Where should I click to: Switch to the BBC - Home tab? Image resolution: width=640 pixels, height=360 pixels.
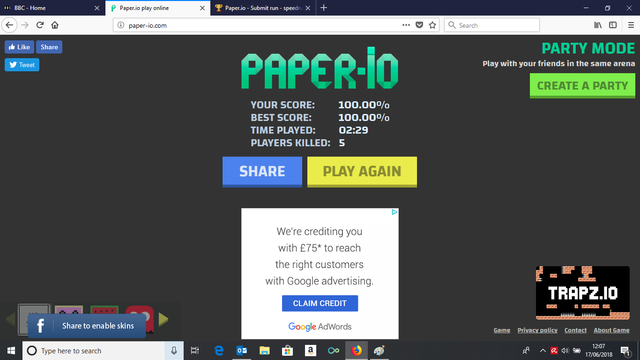pyautogui.click(x=51, y=8)
